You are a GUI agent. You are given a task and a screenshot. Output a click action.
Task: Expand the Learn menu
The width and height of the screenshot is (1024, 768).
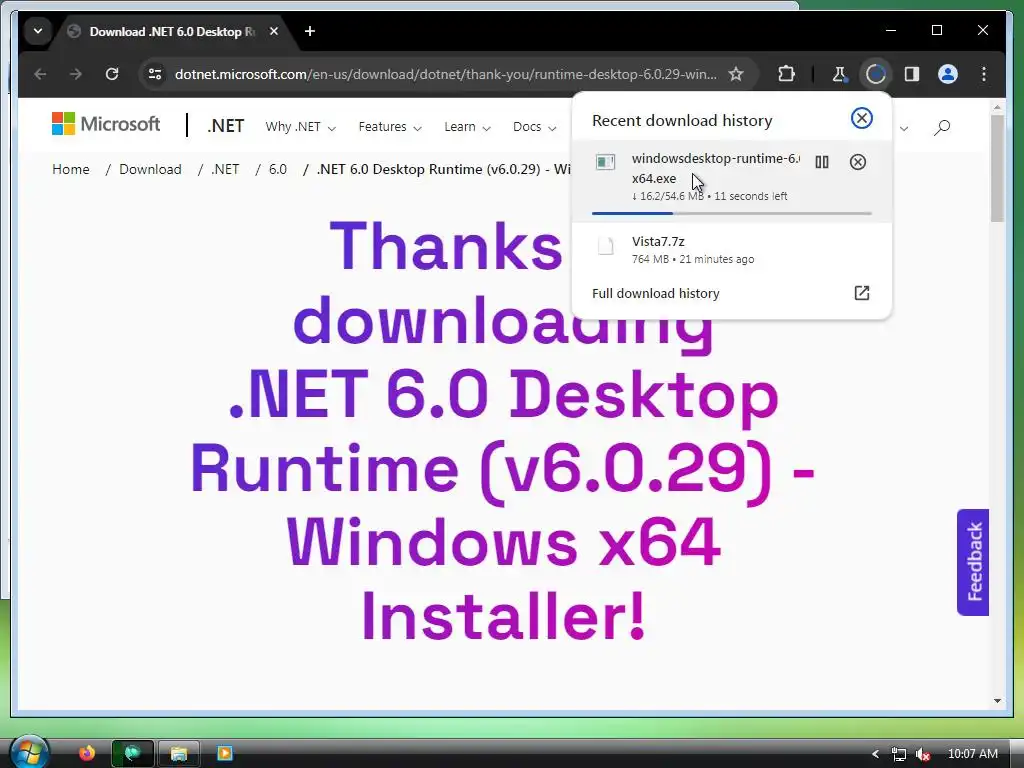pyautogui.click(x=467, y=127)
